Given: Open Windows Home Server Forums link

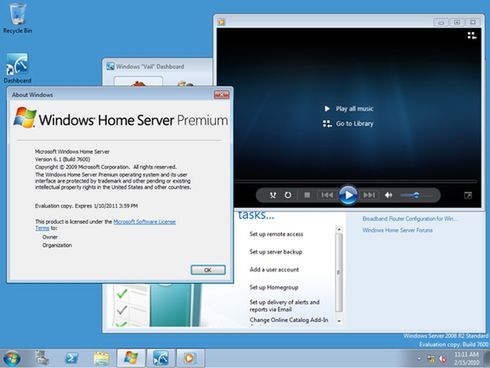Looking at the screenshot, I should point(397,230).
